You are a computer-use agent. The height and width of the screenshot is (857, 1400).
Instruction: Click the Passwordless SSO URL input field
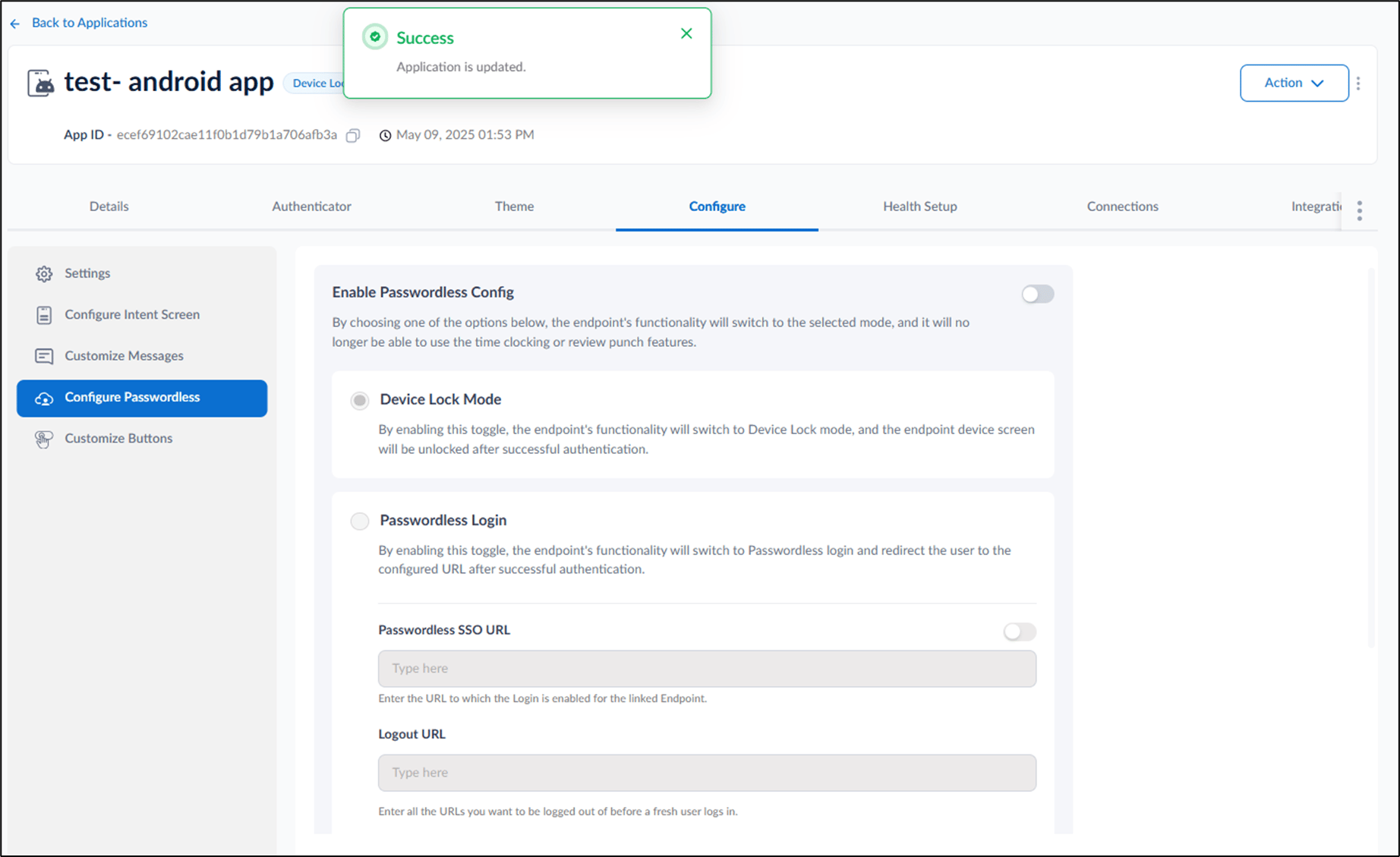point(707,669)
